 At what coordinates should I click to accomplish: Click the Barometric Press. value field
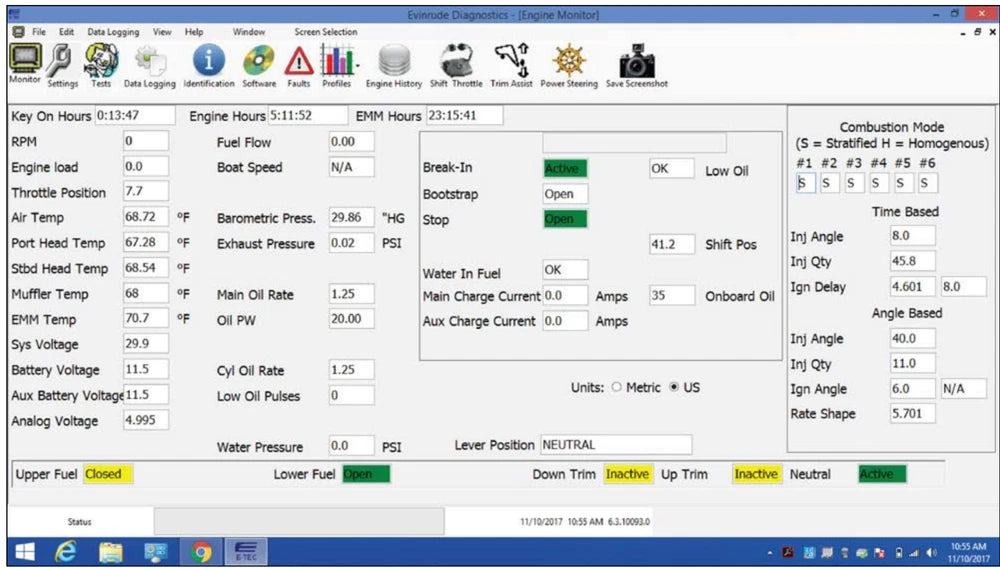pos(352,217)
